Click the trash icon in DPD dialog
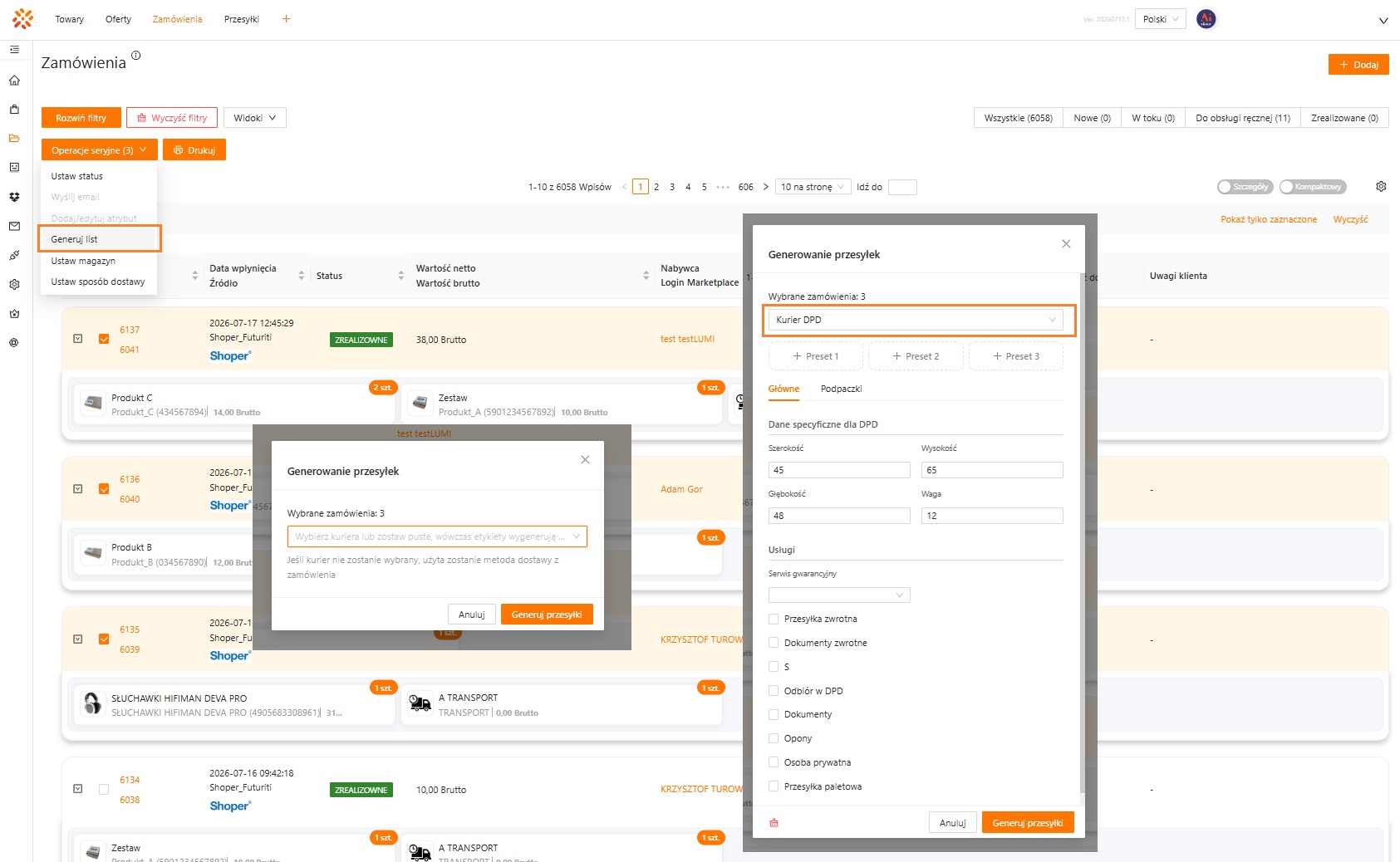 774,823
